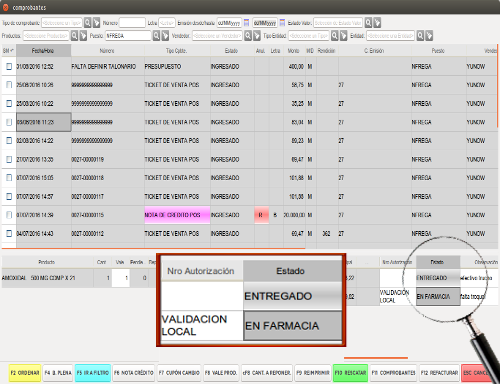
Task: Open the Letra dropdown selector
Action: pos(167,23)
